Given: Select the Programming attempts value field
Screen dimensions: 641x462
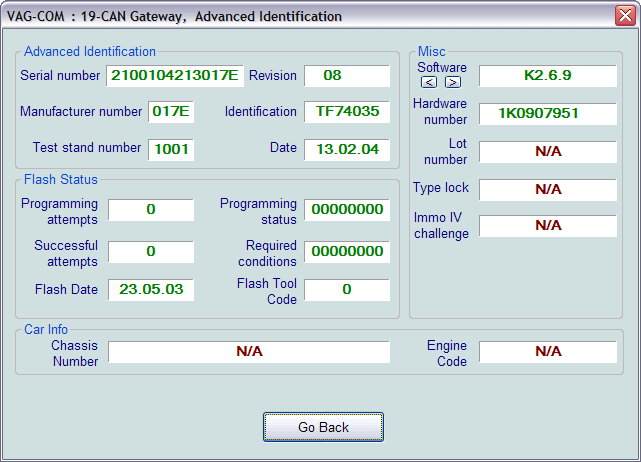Looking at the screenshot, I should click(x=151, y=210).
